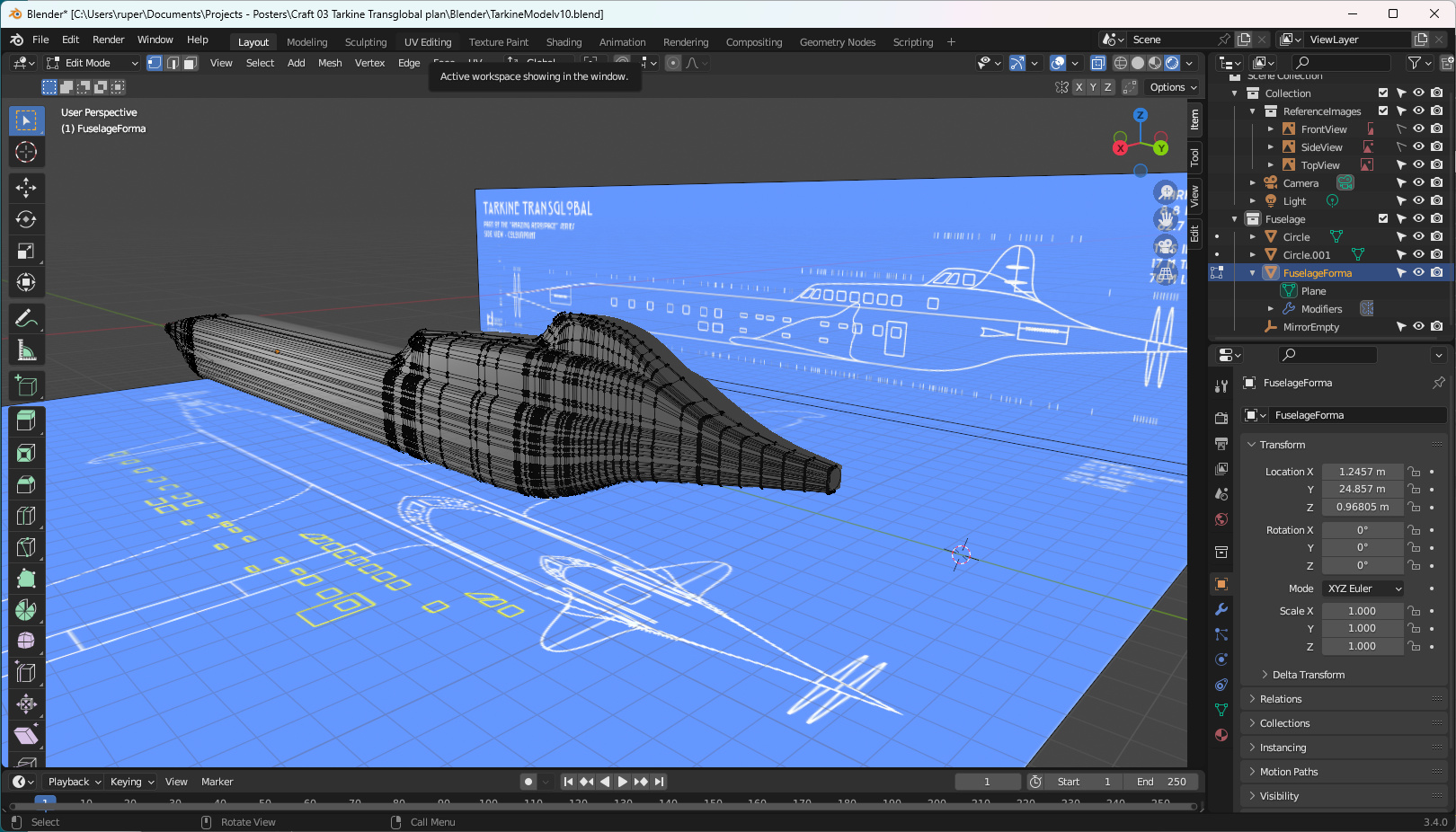The height and width of the screenshot is (832, 1456).
Task: Switch to face select mode
Action: (x=190, y=63)
